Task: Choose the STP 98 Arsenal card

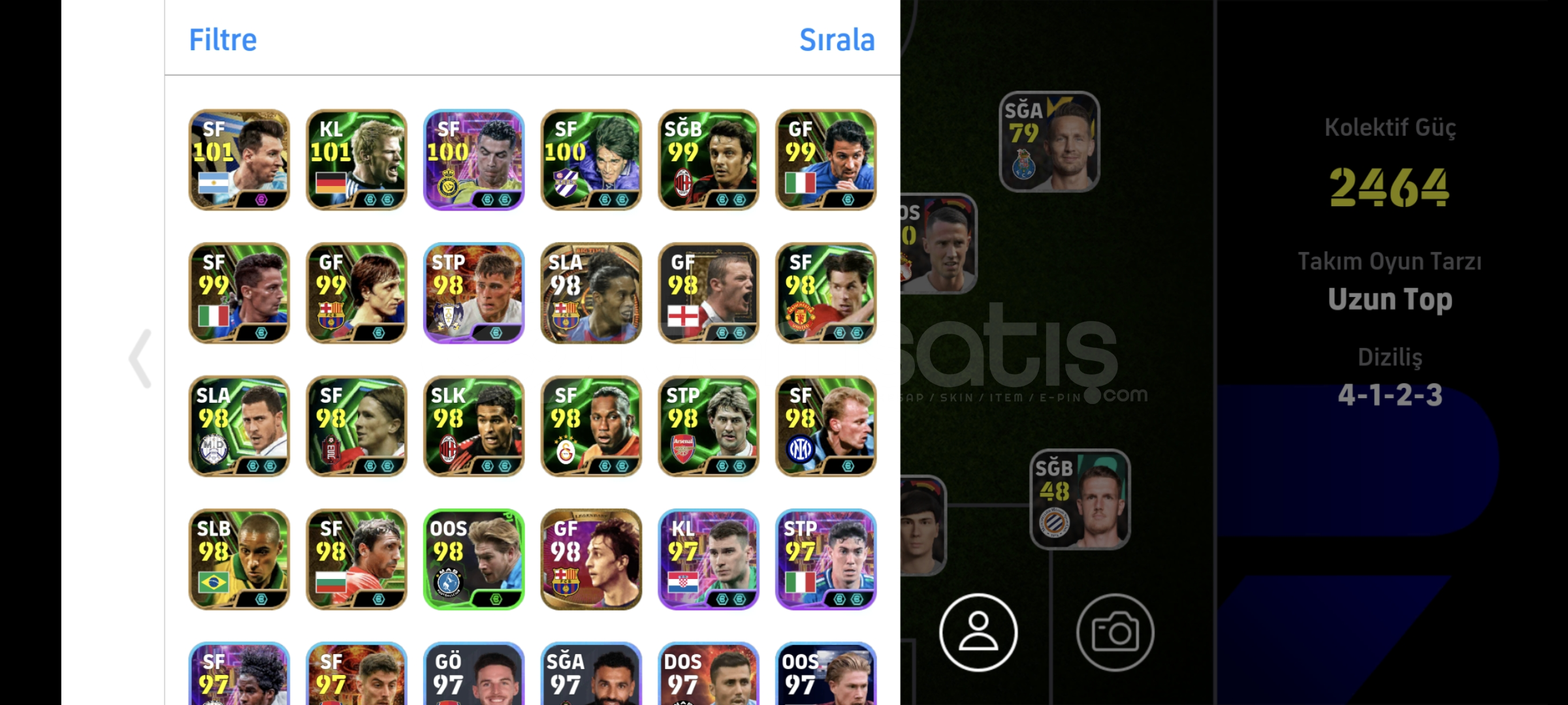Action: click(x=709, y=426)
